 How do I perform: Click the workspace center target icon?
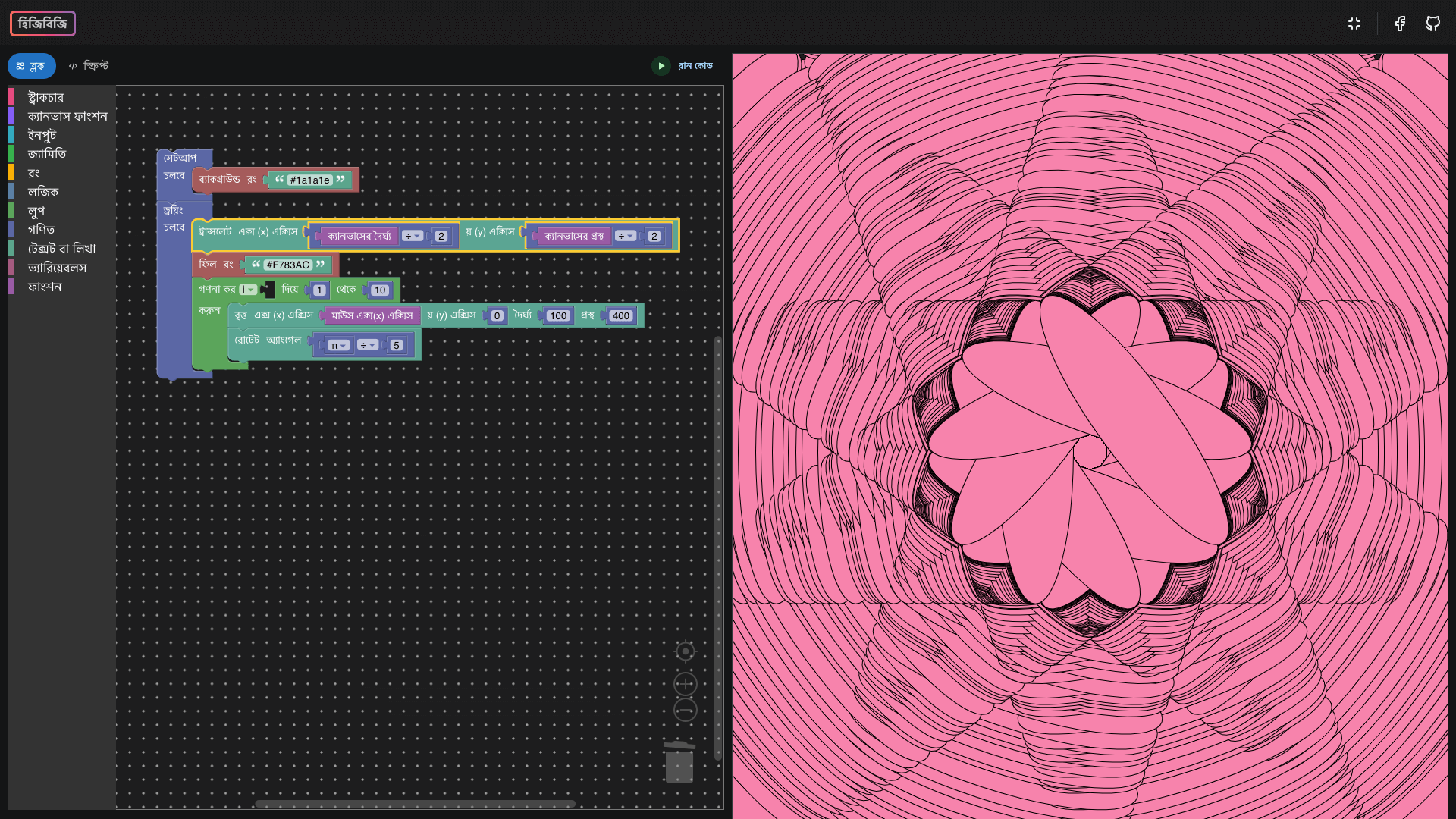685,651
